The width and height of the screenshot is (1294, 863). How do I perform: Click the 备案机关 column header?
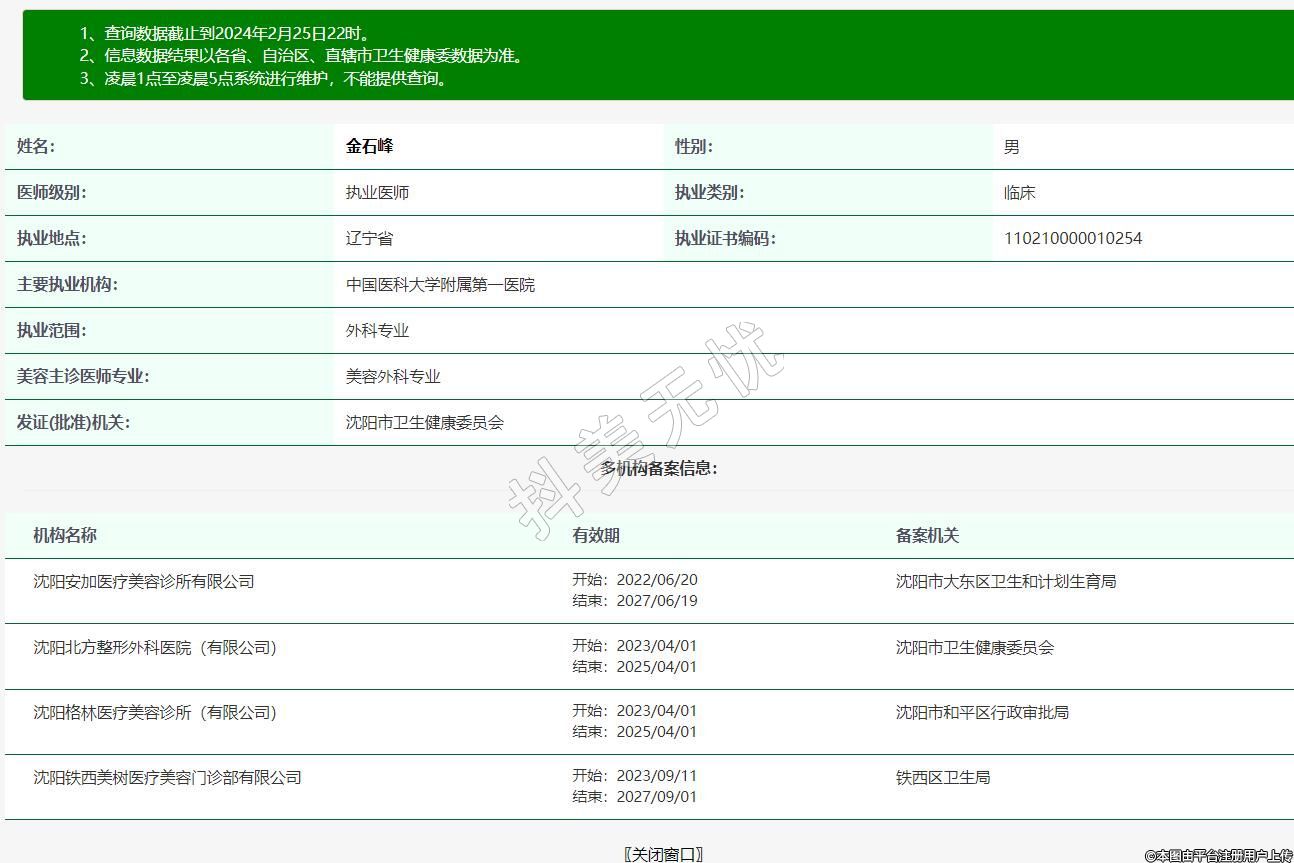pos(927,535)
